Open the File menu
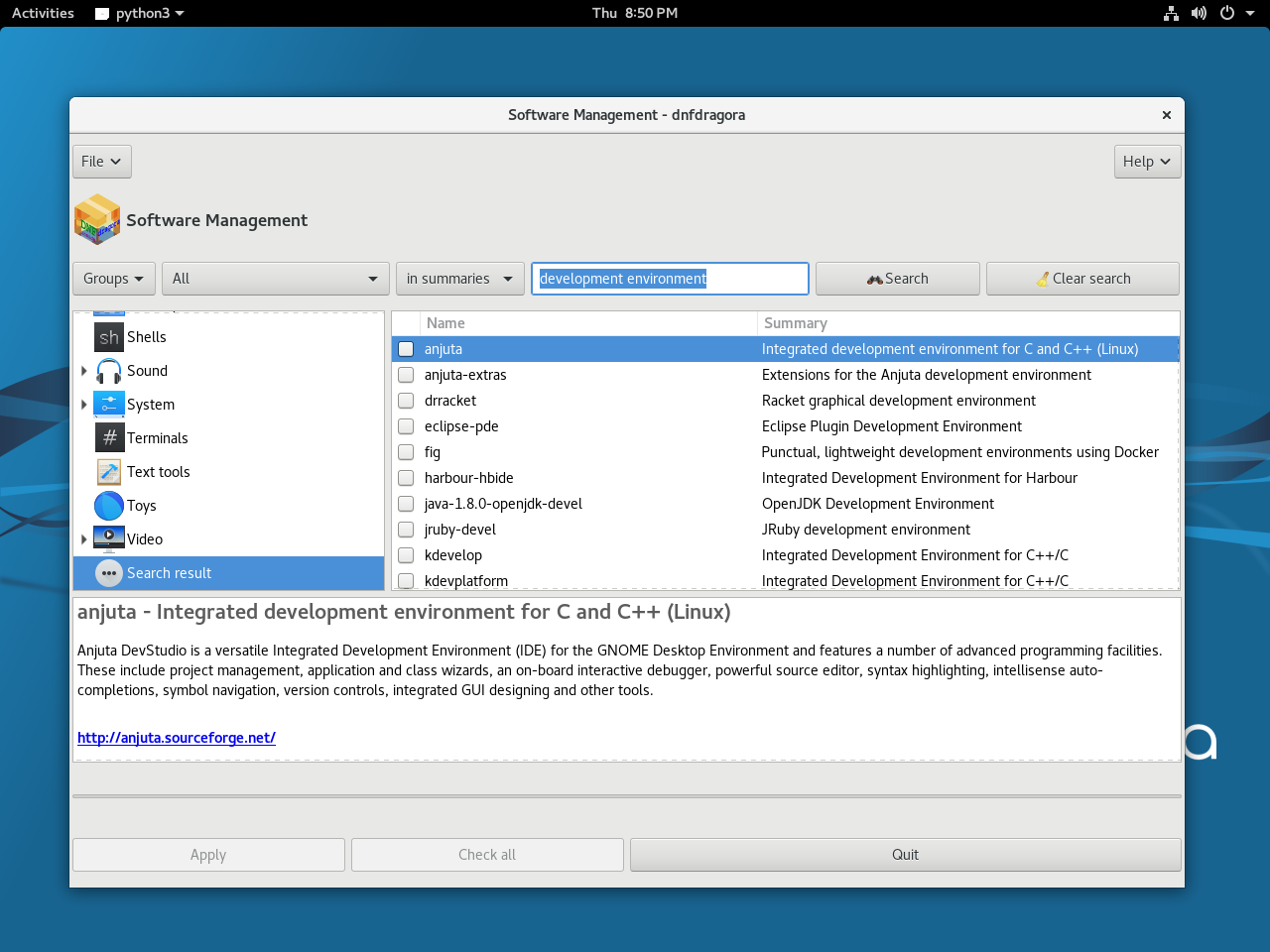Image resolution: width=1270 pixels, height=952 pixels. 101,162
